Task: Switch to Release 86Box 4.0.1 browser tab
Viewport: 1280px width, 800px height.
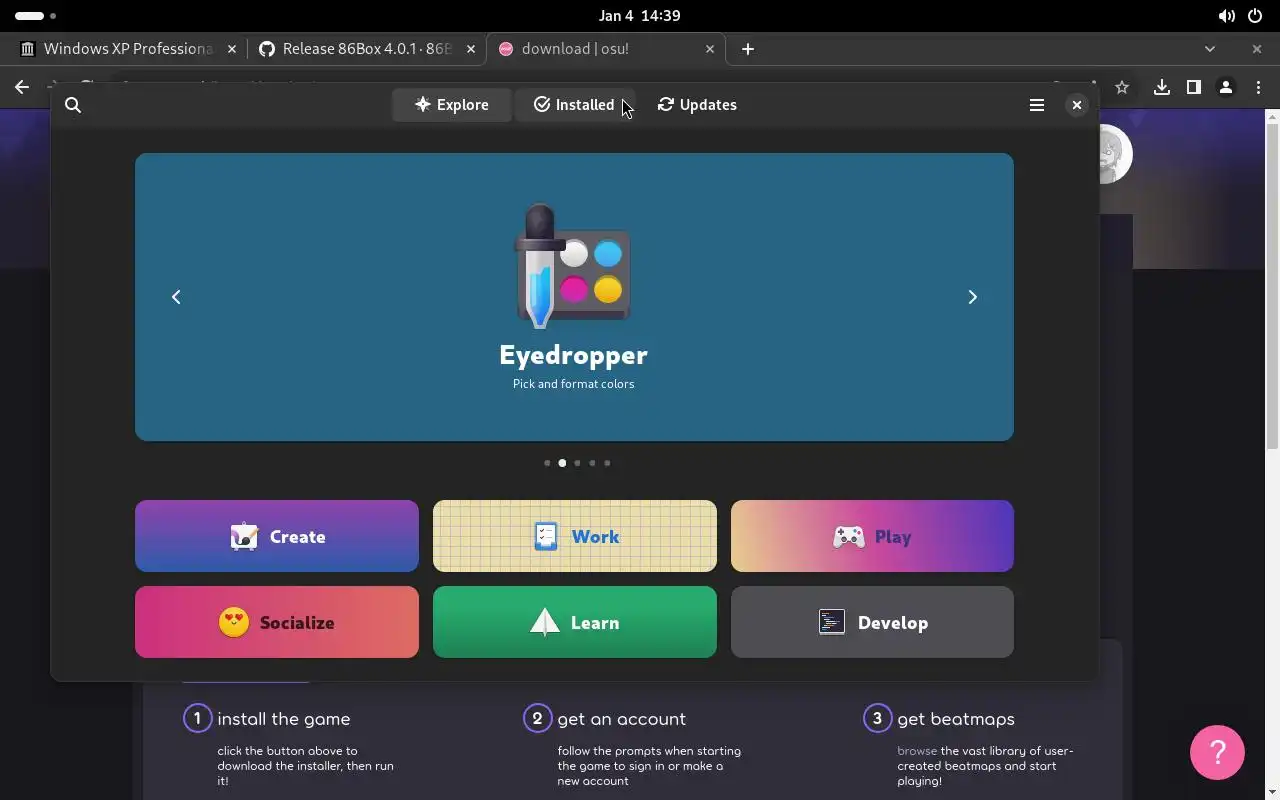Action: coord(366,48)
